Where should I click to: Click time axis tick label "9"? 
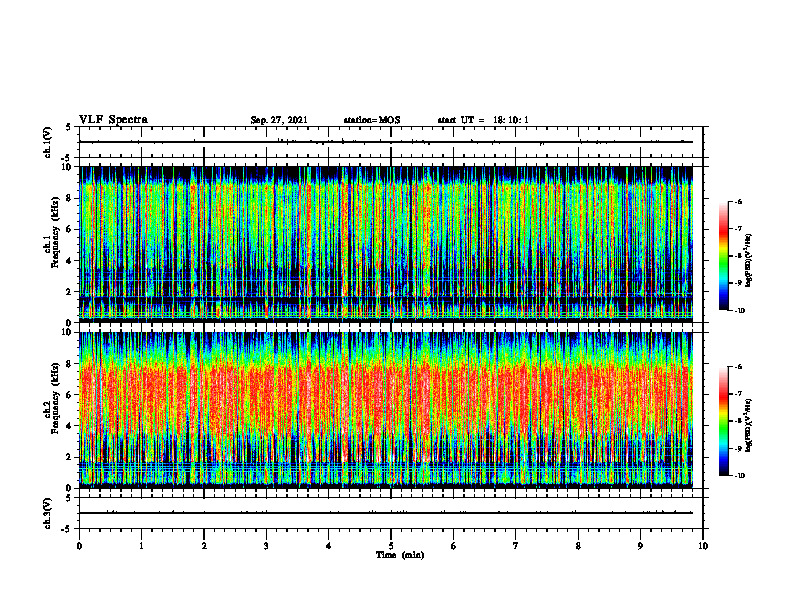coord(640,546)
